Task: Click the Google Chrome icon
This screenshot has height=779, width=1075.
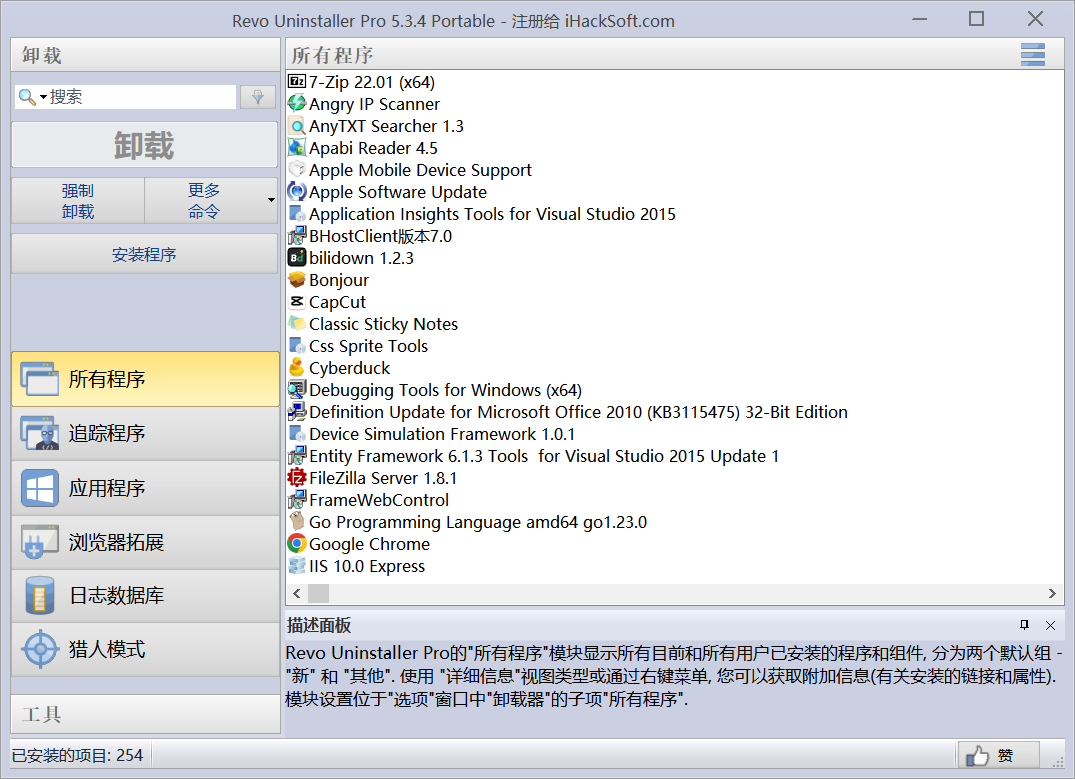Action: pyautogui.click(x=296, y=544)
